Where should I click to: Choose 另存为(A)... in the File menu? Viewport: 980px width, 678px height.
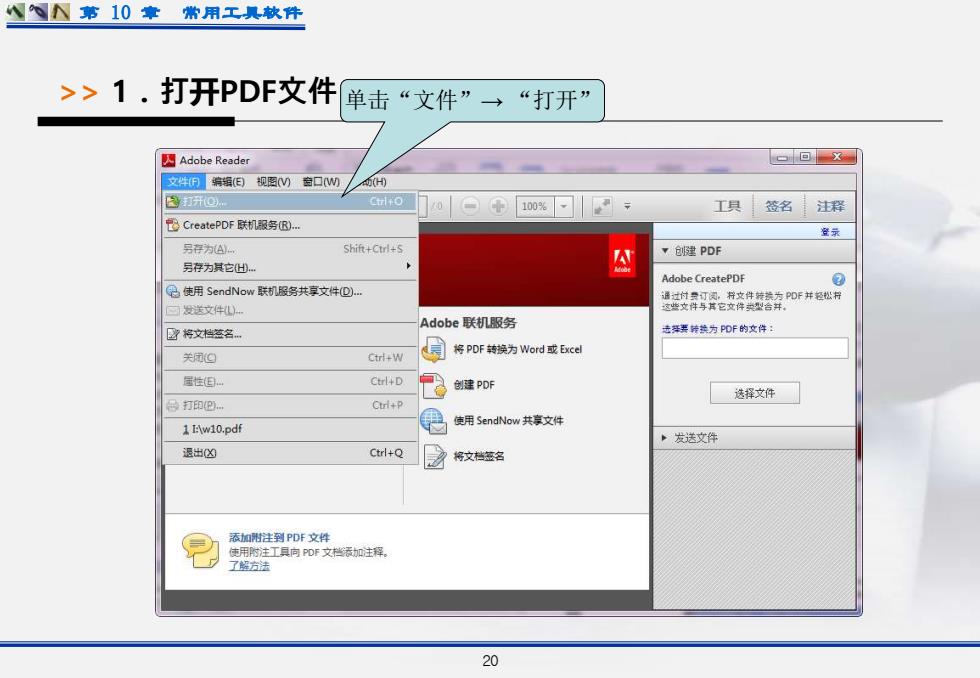[291, 249]
